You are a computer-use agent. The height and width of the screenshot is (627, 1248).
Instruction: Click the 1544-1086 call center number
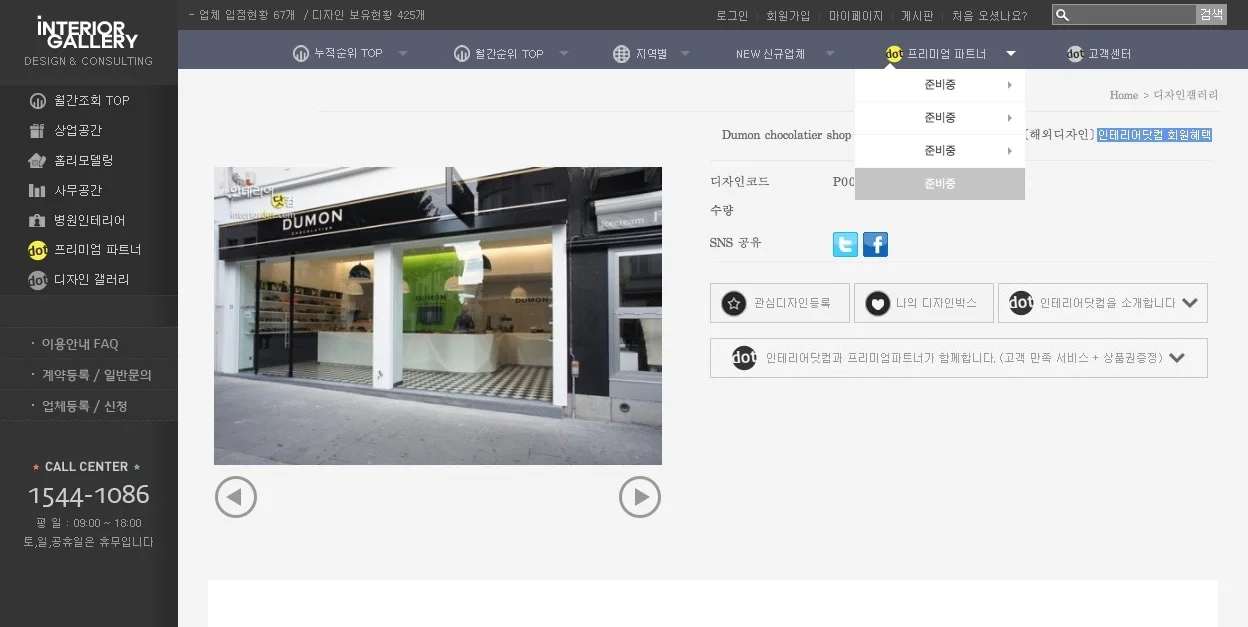(89, 495)
